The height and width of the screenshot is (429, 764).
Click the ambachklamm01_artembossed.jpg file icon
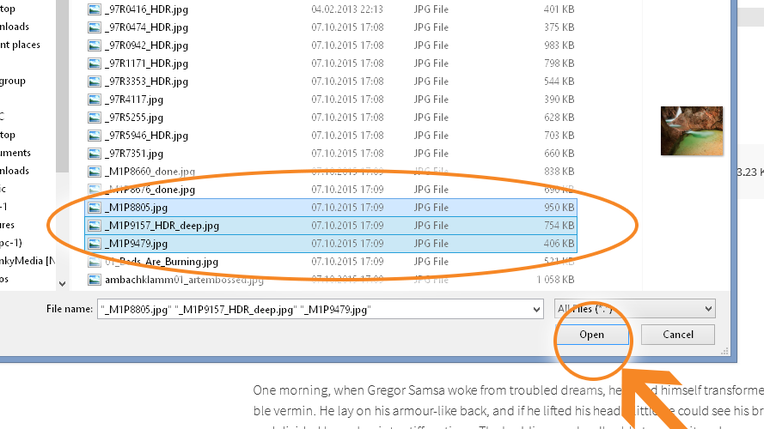click(x=94, y=280)
